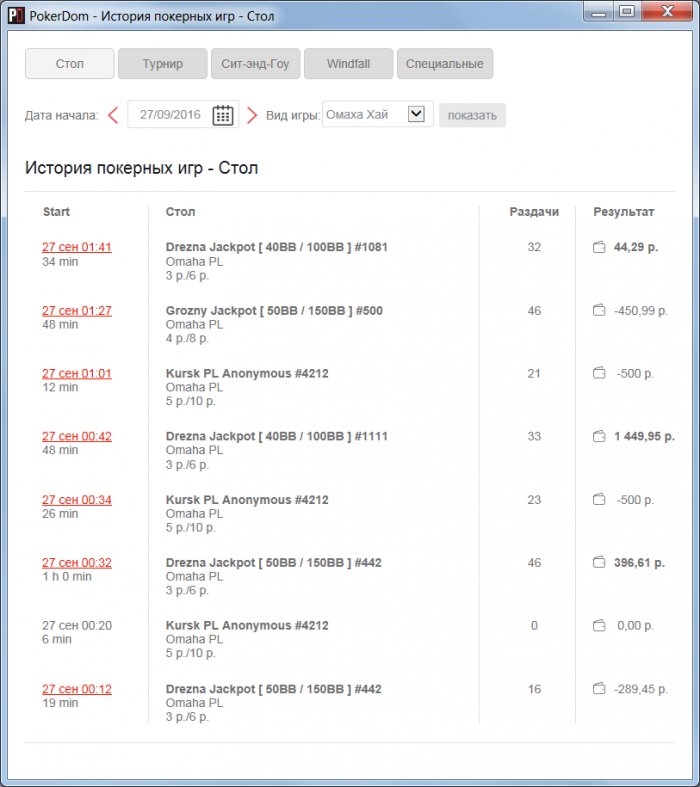Open session link 27 сен 01:01
Screen dimensions: 700x787
click(77, 373)
